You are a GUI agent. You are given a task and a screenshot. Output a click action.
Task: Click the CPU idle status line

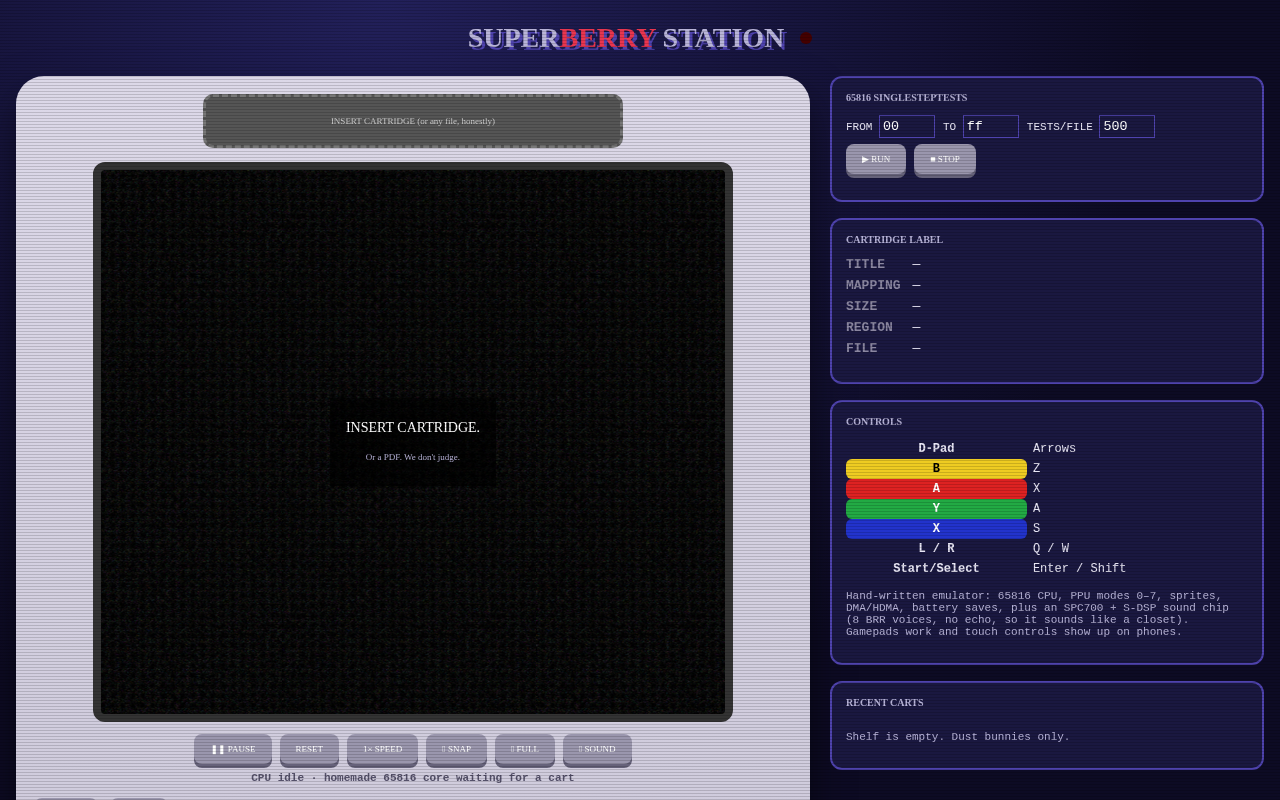click(x=413, y=778)
